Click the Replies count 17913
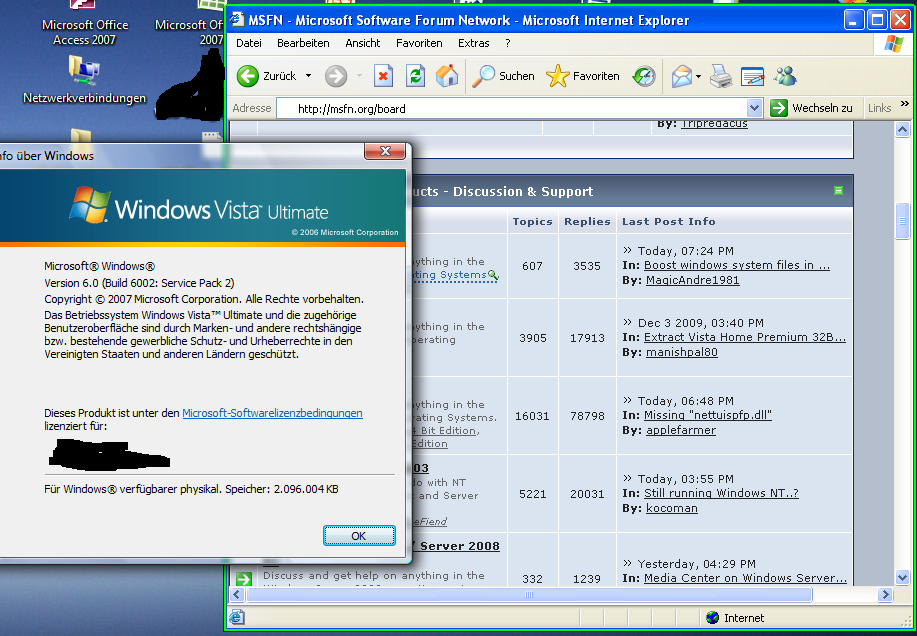 coord(587,338)
